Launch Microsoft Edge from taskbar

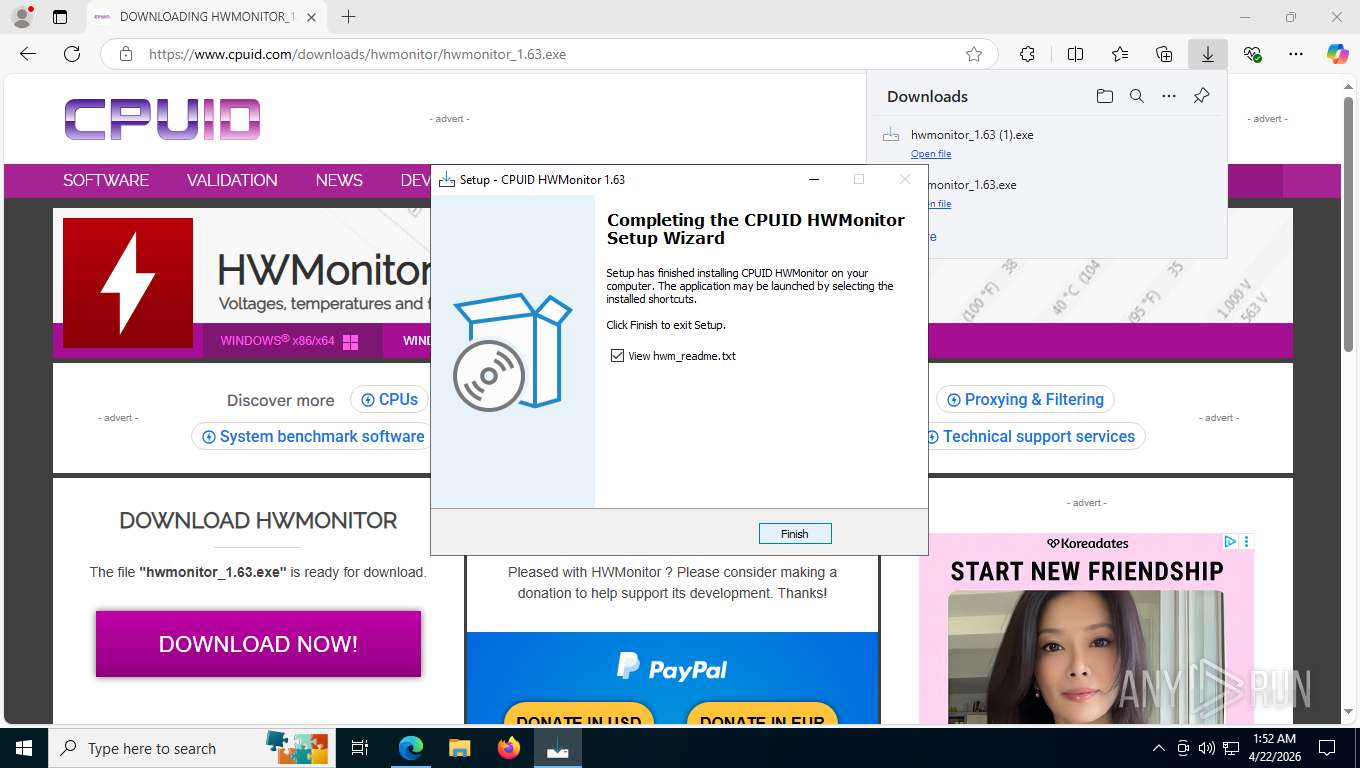(x=411, y=748)
